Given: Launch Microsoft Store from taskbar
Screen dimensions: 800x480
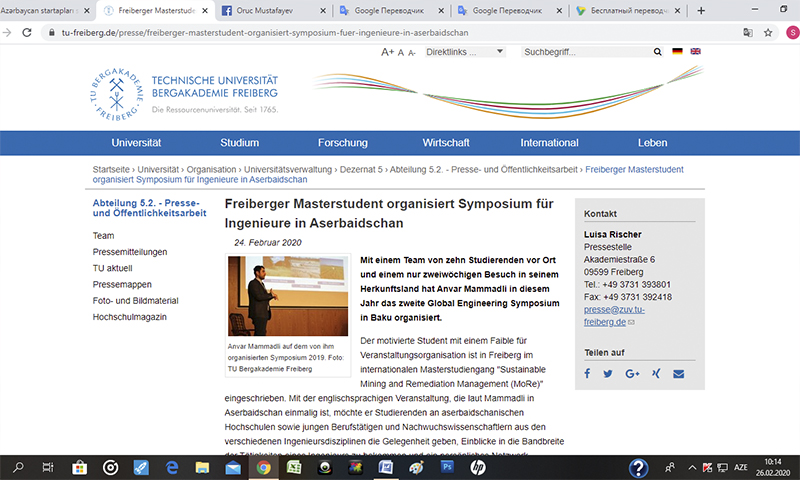Looking at the screenshot, I should [79, 467].
